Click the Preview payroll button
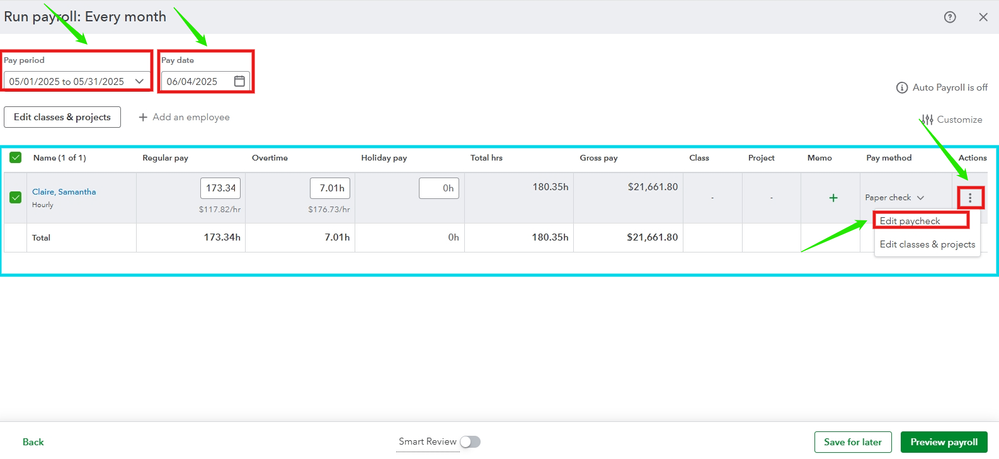This screenshot has width=999, height=459. [x=944, y=442]
